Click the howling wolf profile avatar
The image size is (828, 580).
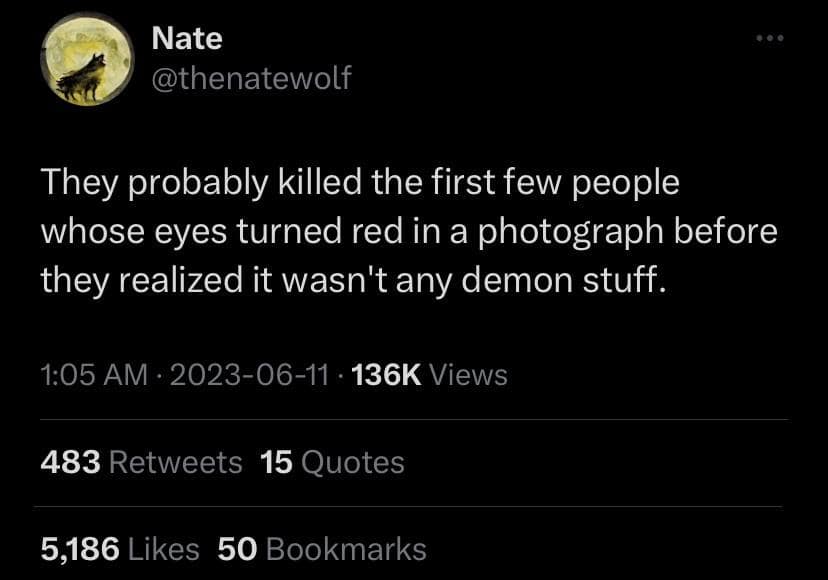(87, 60)
